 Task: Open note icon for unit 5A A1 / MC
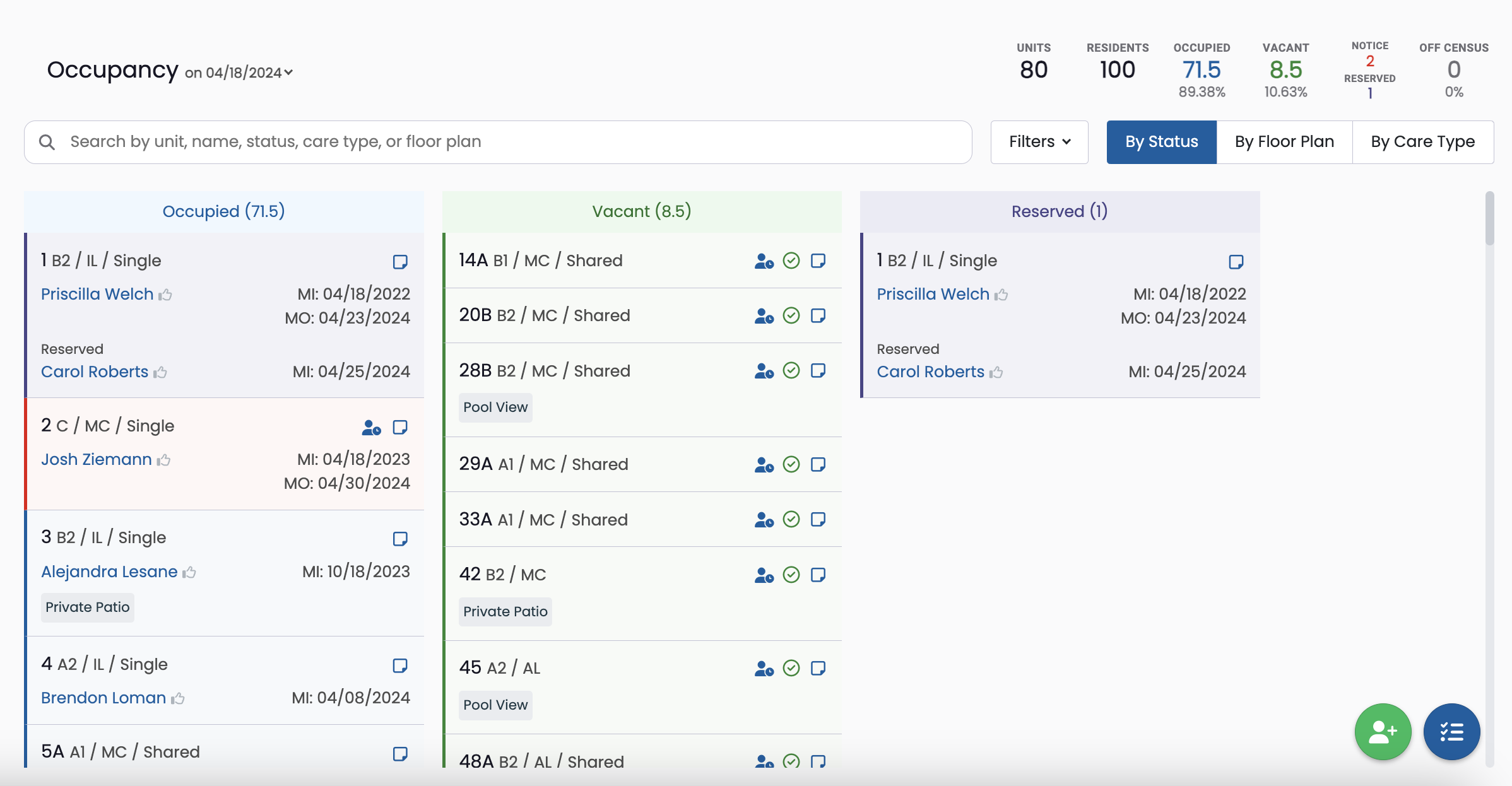(400, 754)
